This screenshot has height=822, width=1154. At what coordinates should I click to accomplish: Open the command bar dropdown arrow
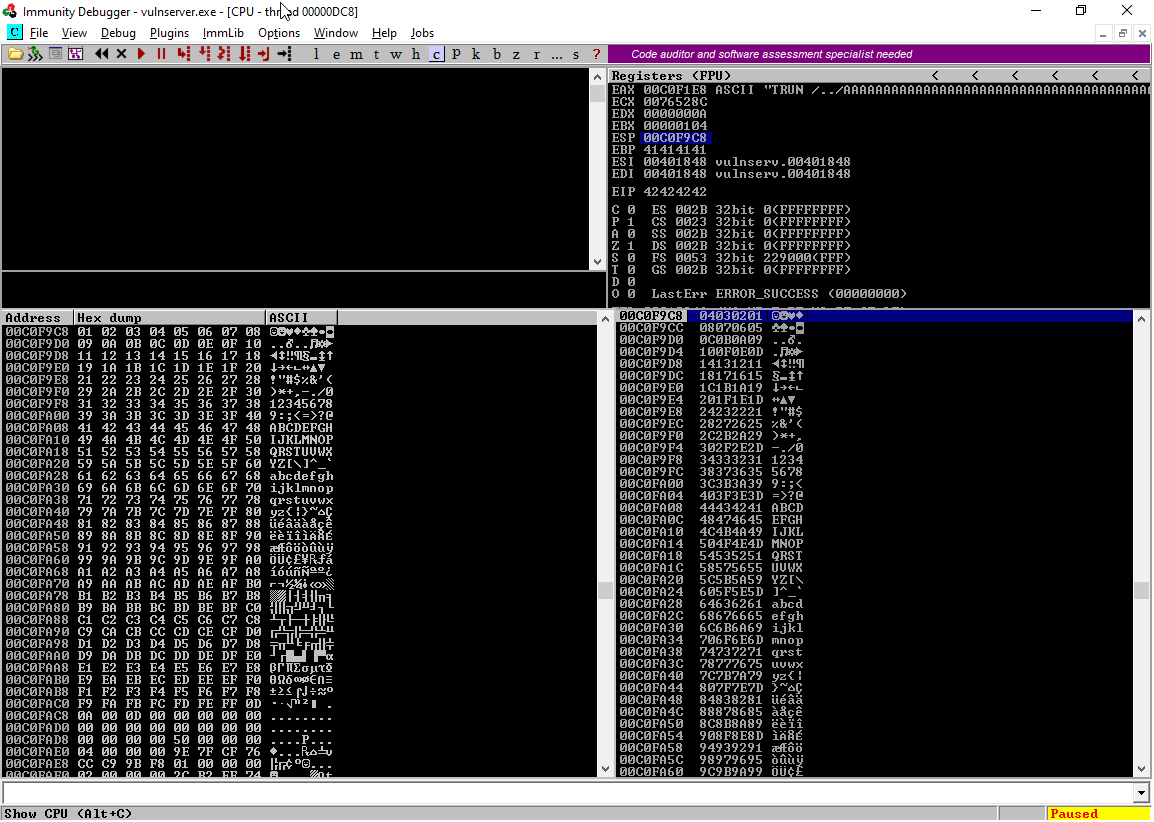tap(1142, 793)
